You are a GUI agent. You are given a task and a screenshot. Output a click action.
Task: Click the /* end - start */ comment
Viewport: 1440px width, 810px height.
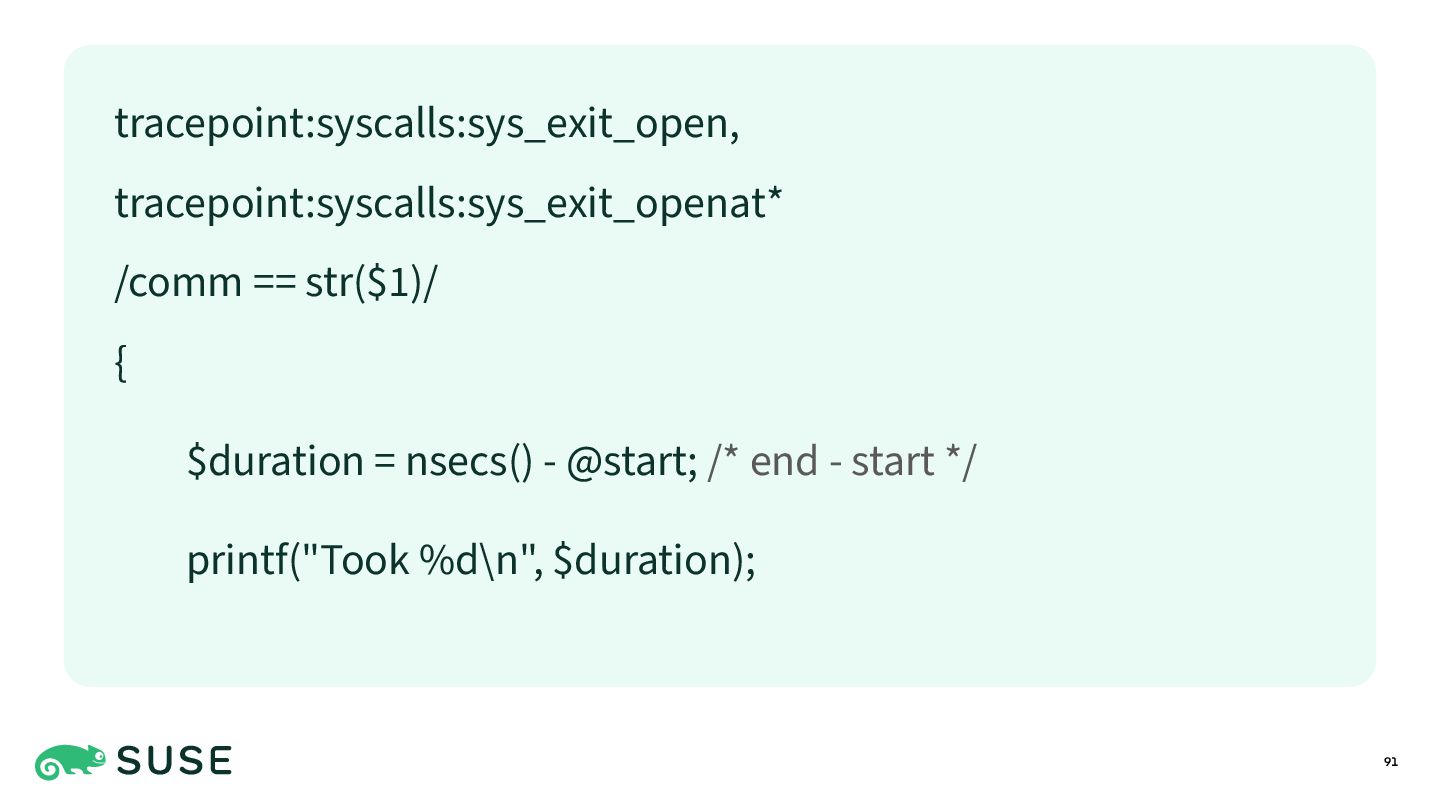click(840, 461)
